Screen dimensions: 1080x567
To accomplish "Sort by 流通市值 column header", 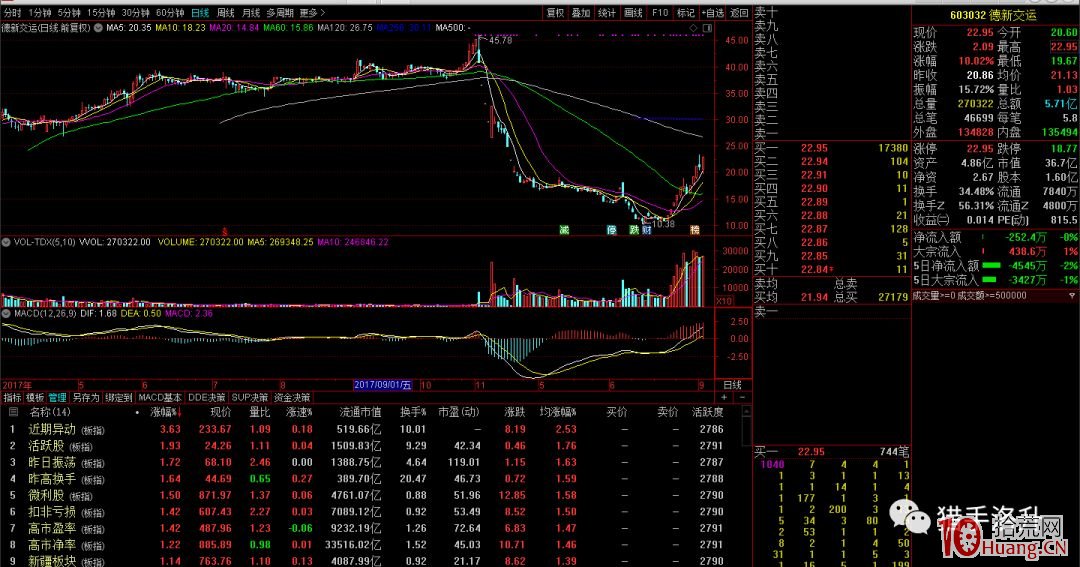I will 360,412.
